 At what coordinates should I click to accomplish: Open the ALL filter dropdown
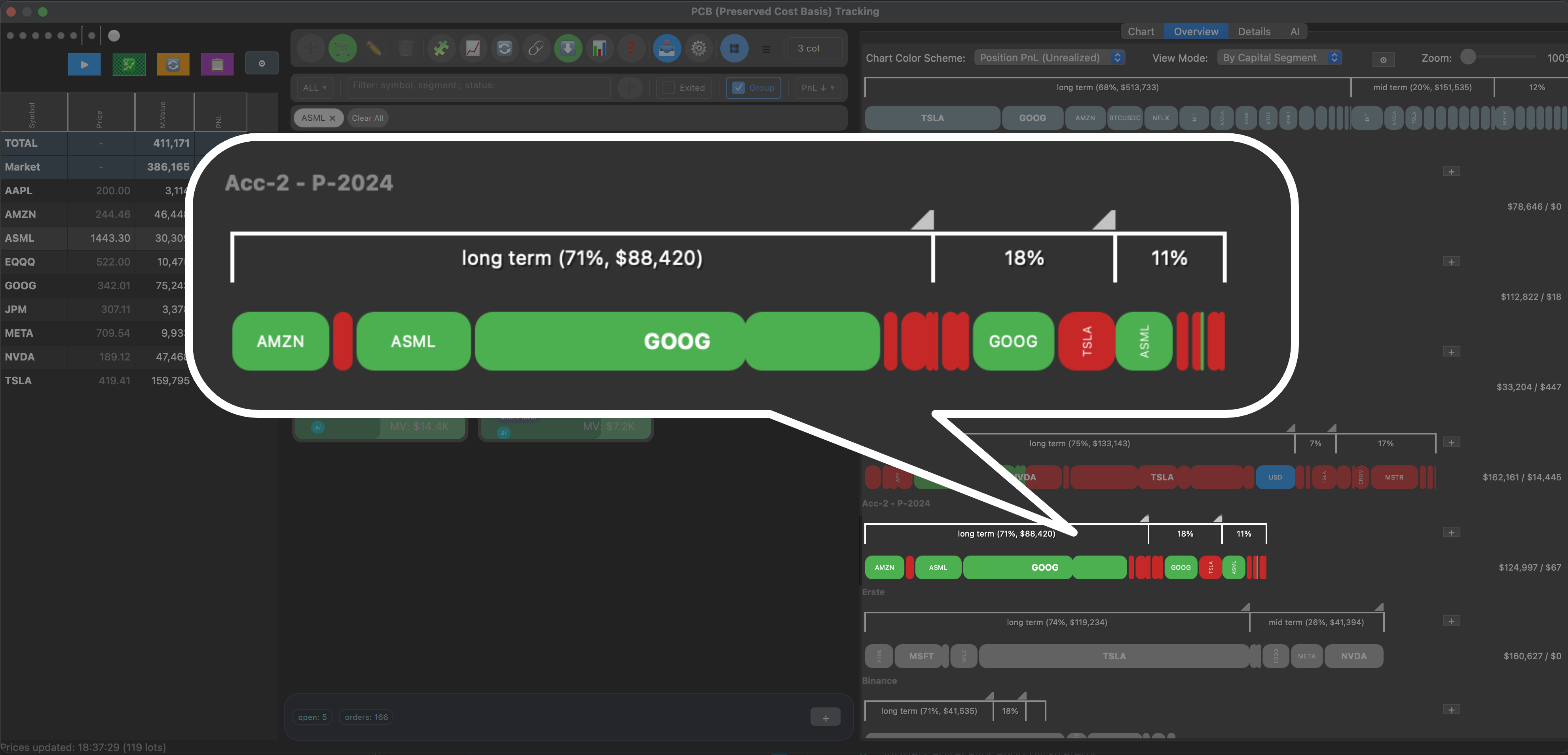click(315, 87)
